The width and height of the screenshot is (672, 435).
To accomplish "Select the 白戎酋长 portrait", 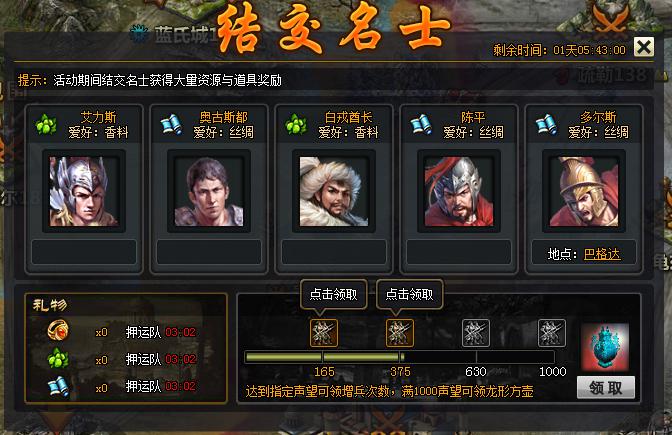I will pyautogui.click(x=334, y=191).
